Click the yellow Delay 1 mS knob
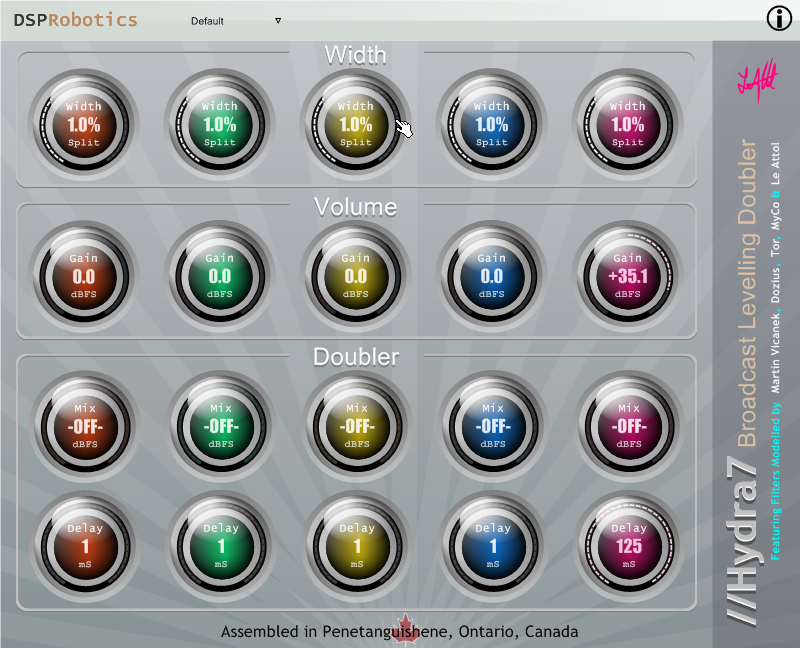 pos(357,546)
